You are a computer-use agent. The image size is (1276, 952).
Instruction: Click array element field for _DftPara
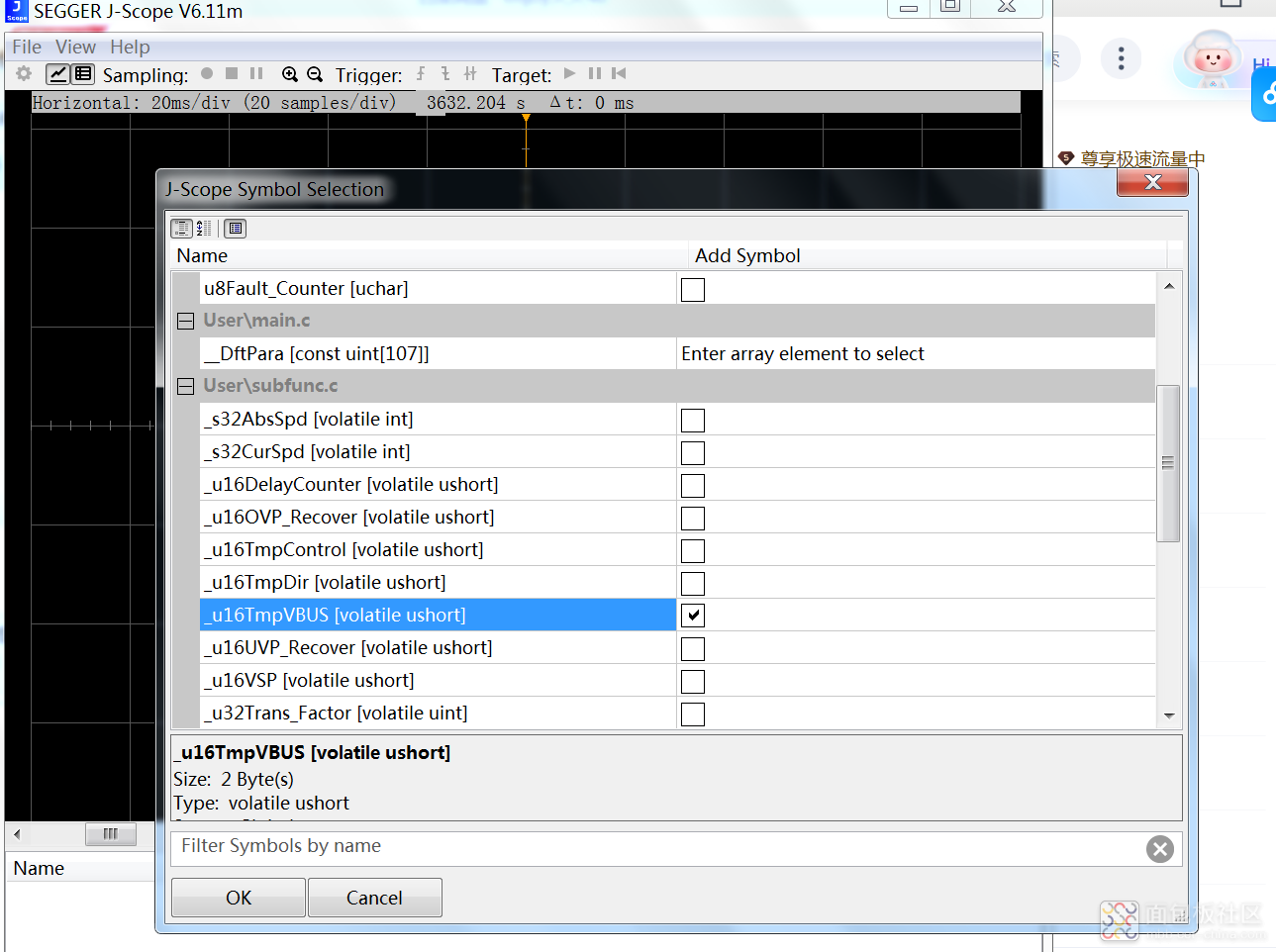(x=916, y=354)
